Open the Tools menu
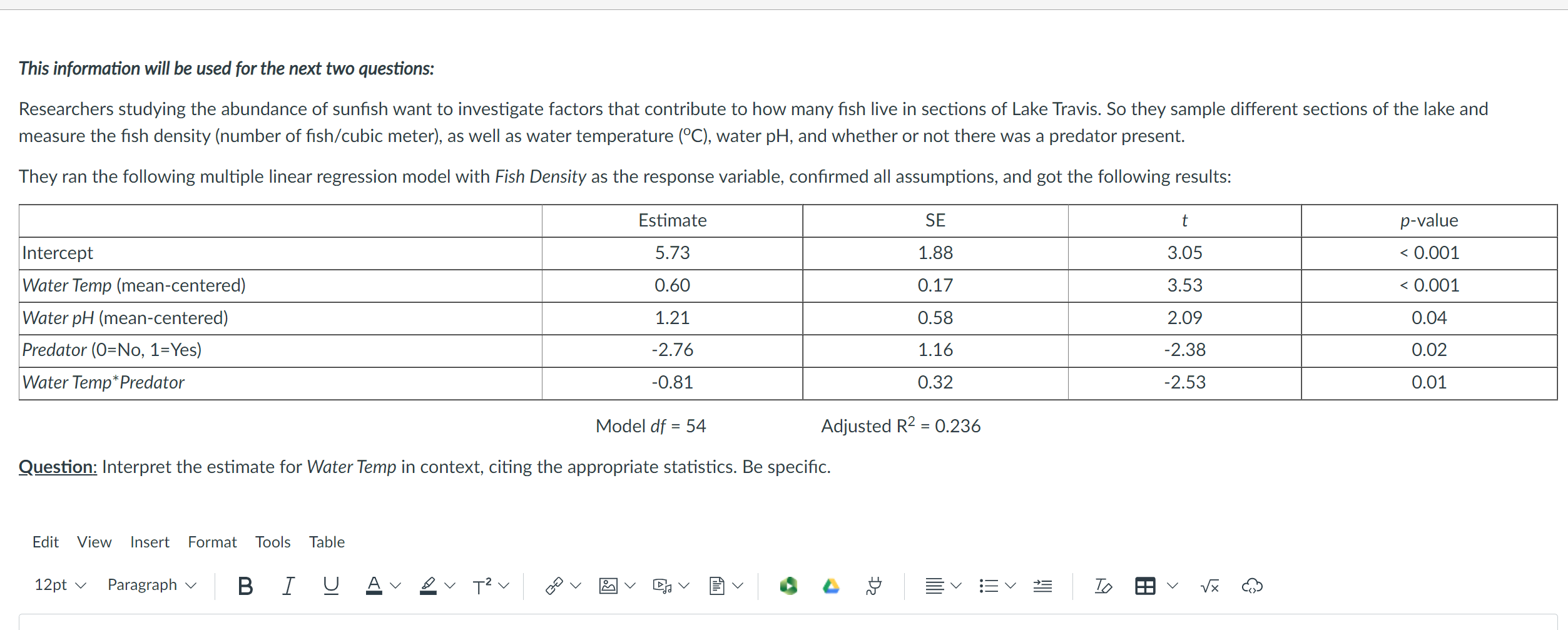 [273, 542]
